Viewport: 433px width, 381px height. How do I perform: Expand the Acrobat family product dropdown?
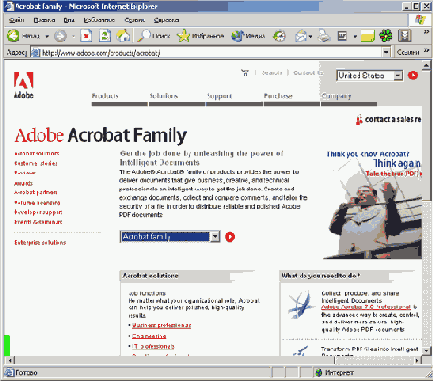coord(215,237)
